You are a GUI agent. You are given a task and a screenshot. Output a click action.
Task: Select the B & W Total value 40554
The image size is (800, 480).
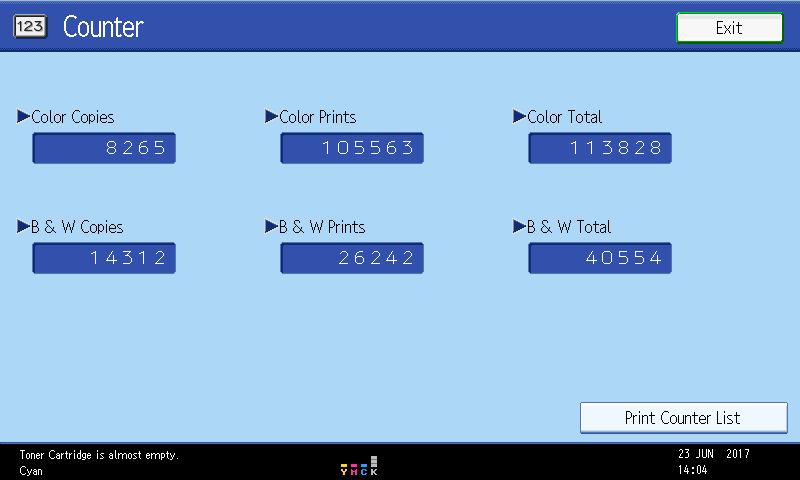tap(600, 258)
